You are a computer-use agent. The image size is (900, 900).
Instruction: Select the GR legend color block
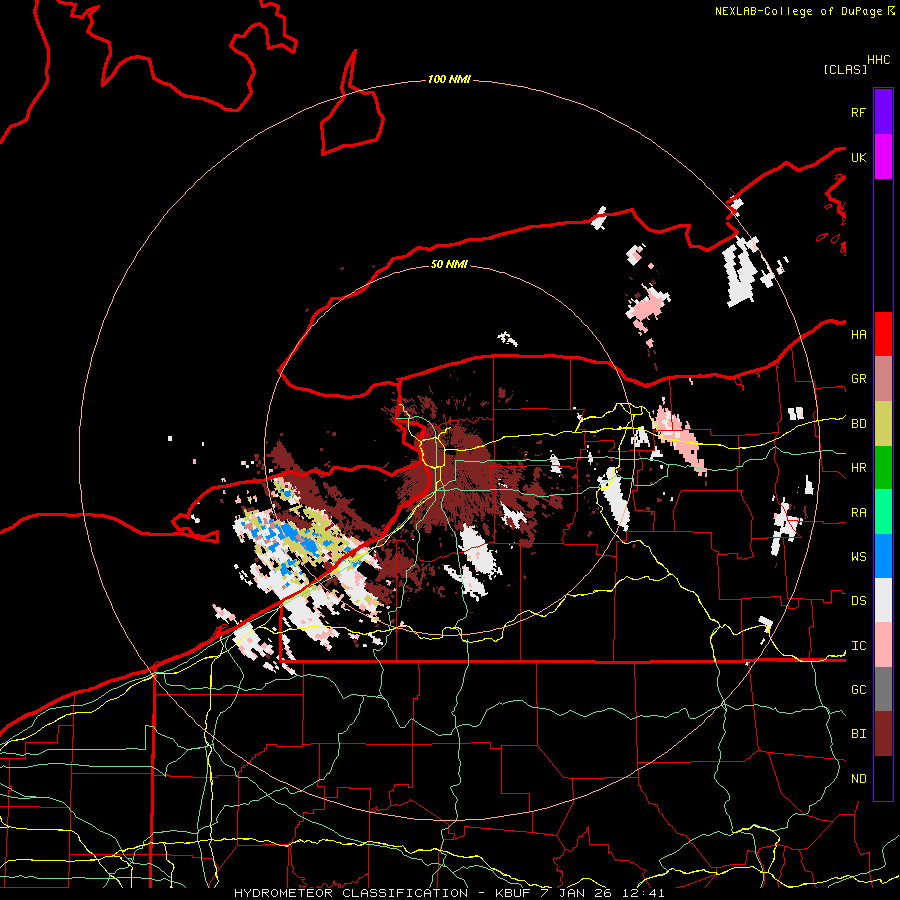coord(883,379)
